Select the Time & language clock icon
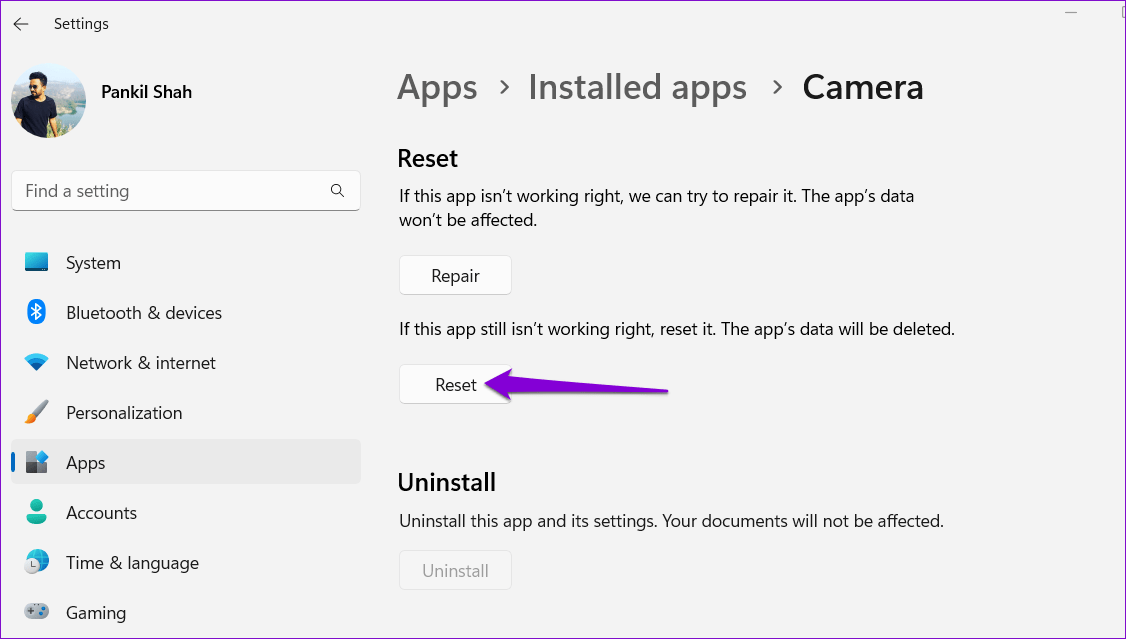This screenshot has height=639, width=1126. point(36,562)
